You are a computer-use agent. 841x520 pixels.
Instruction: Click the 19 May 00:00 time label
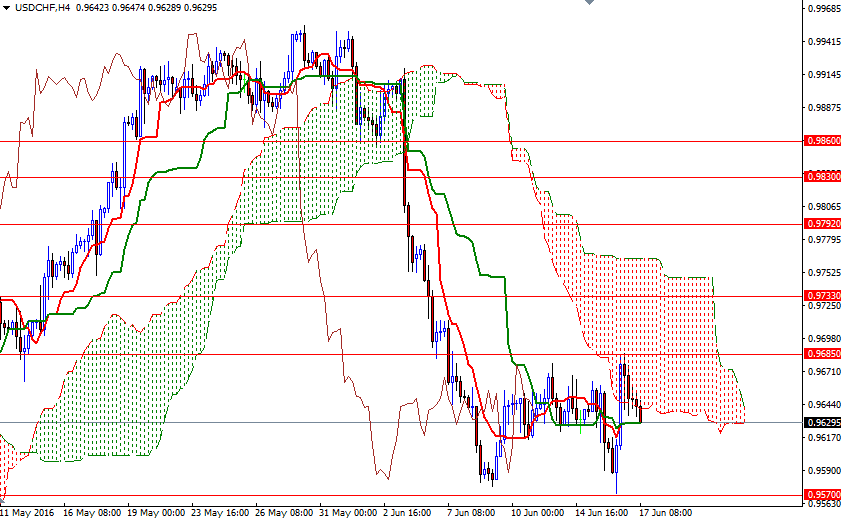156,512
